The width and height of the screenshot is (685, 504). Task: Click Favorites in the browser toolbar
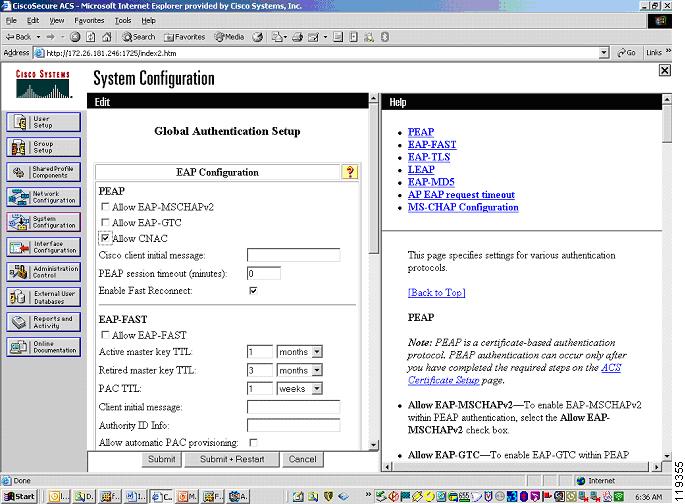tap(185, 37)
